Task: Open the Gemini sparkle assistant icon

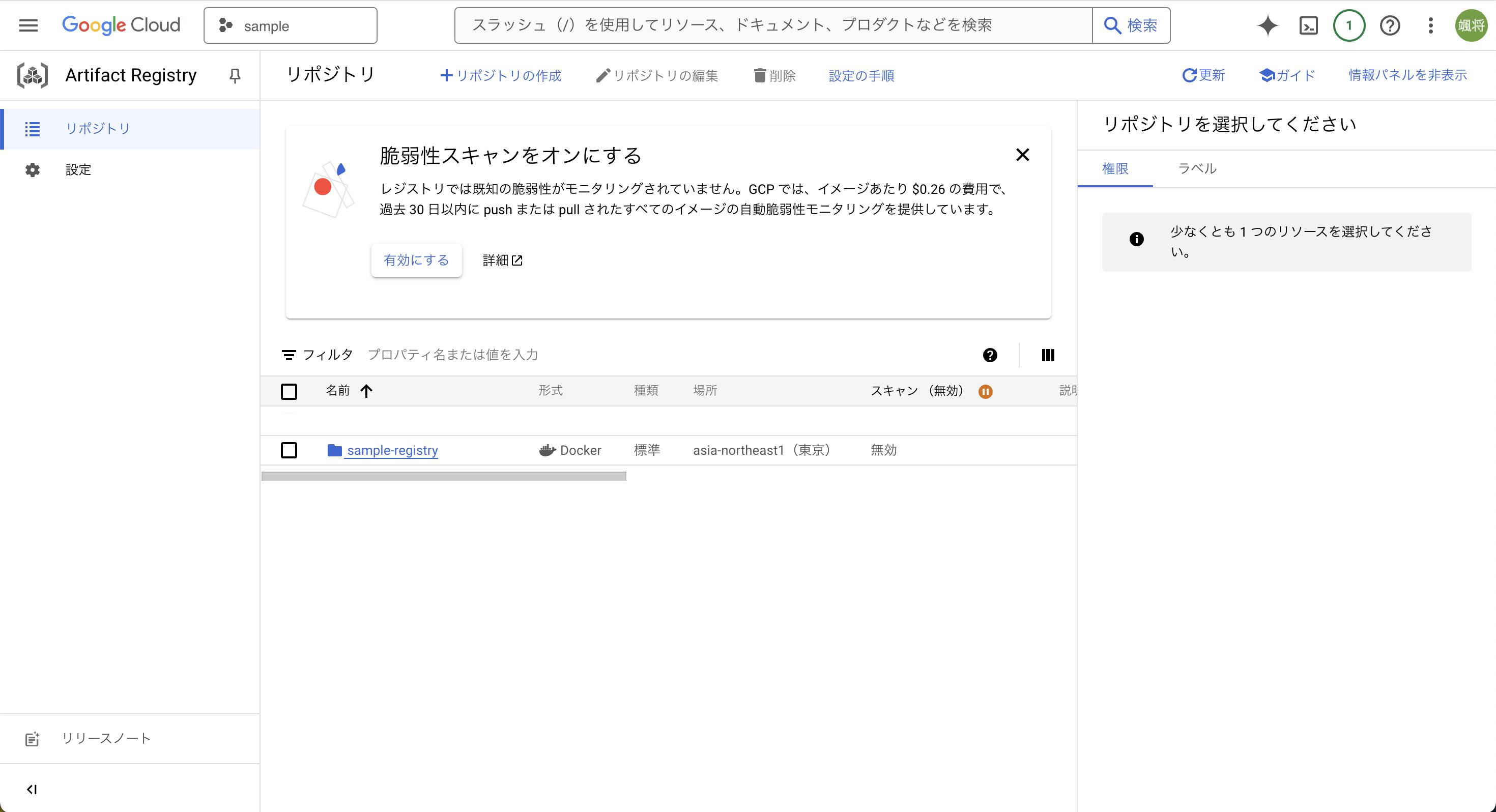Action: (x=1267, y=25)
